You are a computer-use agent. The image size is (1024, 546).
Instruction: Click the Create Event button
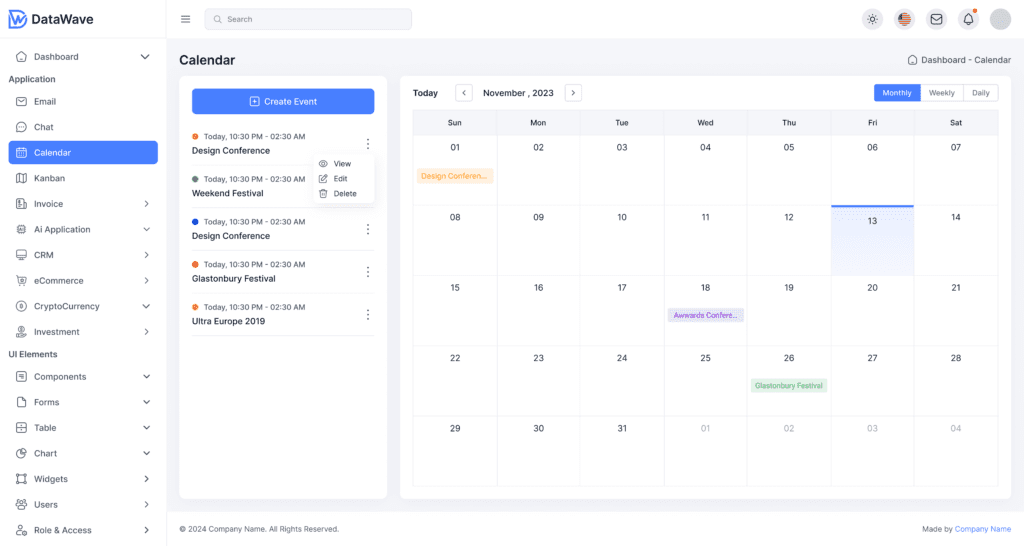283,101
